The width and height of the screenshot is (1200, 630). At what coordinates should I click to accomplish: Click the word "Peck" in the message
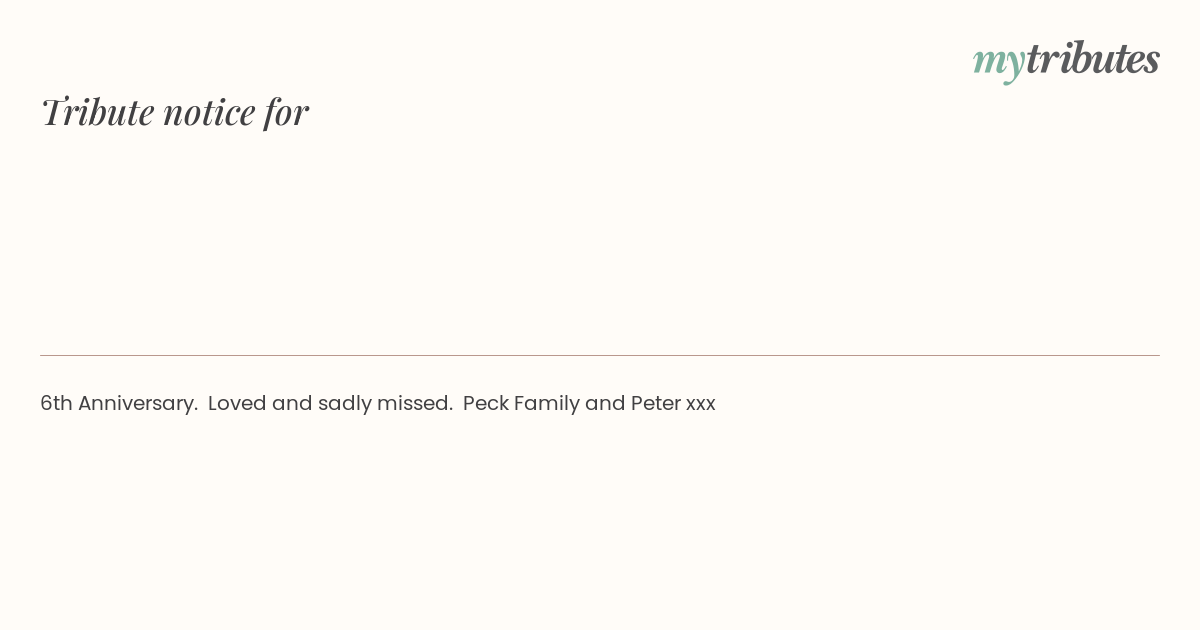(486, 403)
